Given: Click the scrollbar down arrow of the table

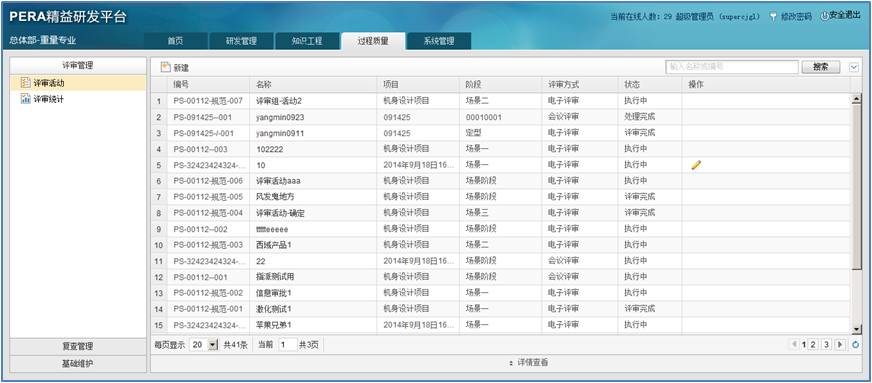Looking at the screenshot, I should (x=856, y=330).
